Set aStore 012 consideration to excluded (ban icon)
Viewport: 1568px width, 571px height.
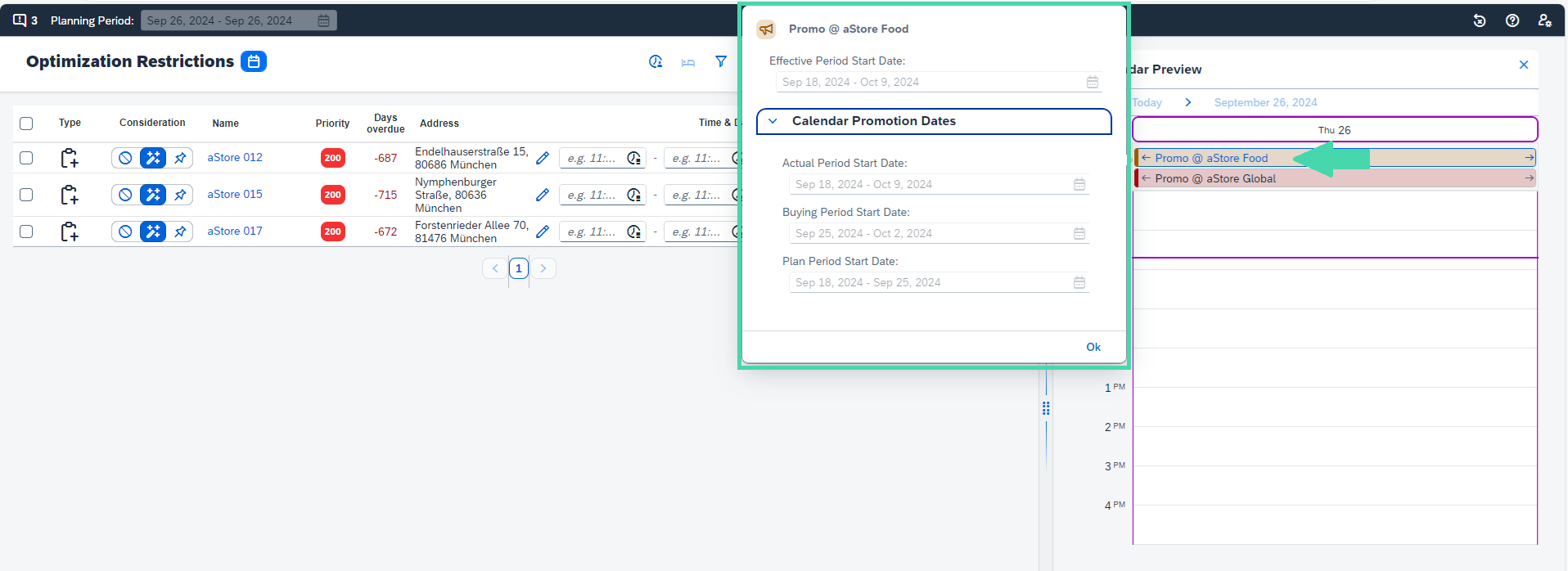(x=125, y=158)
